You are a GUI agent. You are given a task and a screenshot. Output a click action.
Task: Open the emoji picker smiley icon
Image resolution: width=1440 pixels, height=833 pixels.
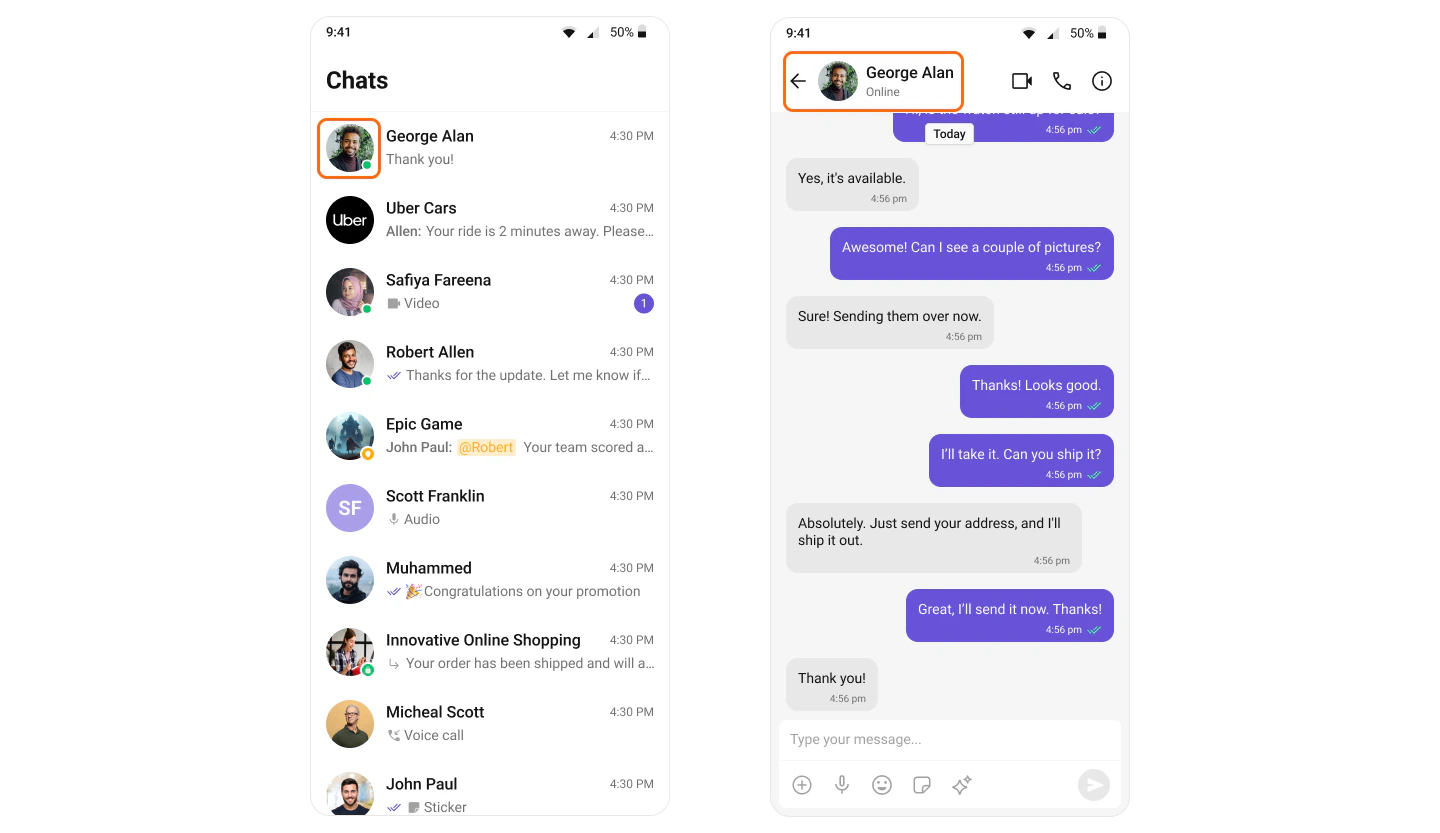click(x=882, y=785)
